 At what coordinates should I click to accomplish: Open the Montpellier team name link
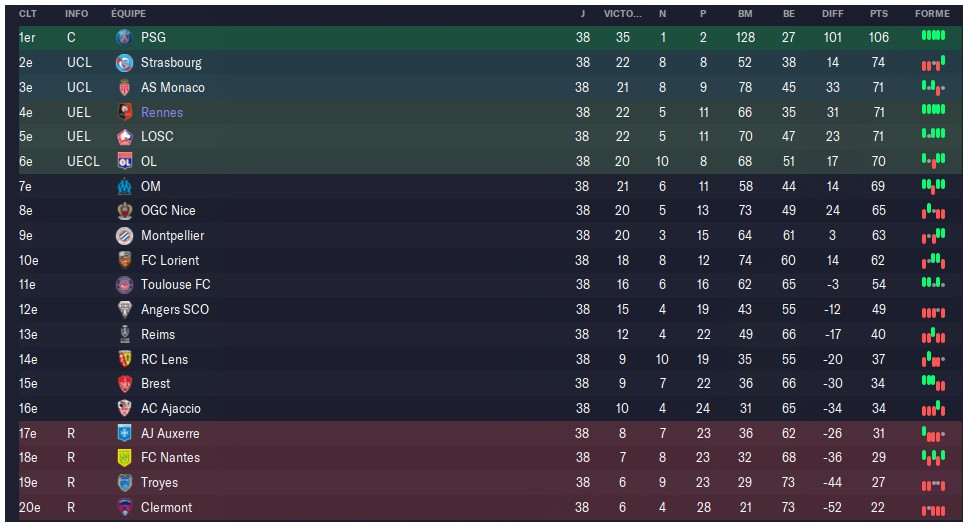[172, 235]
